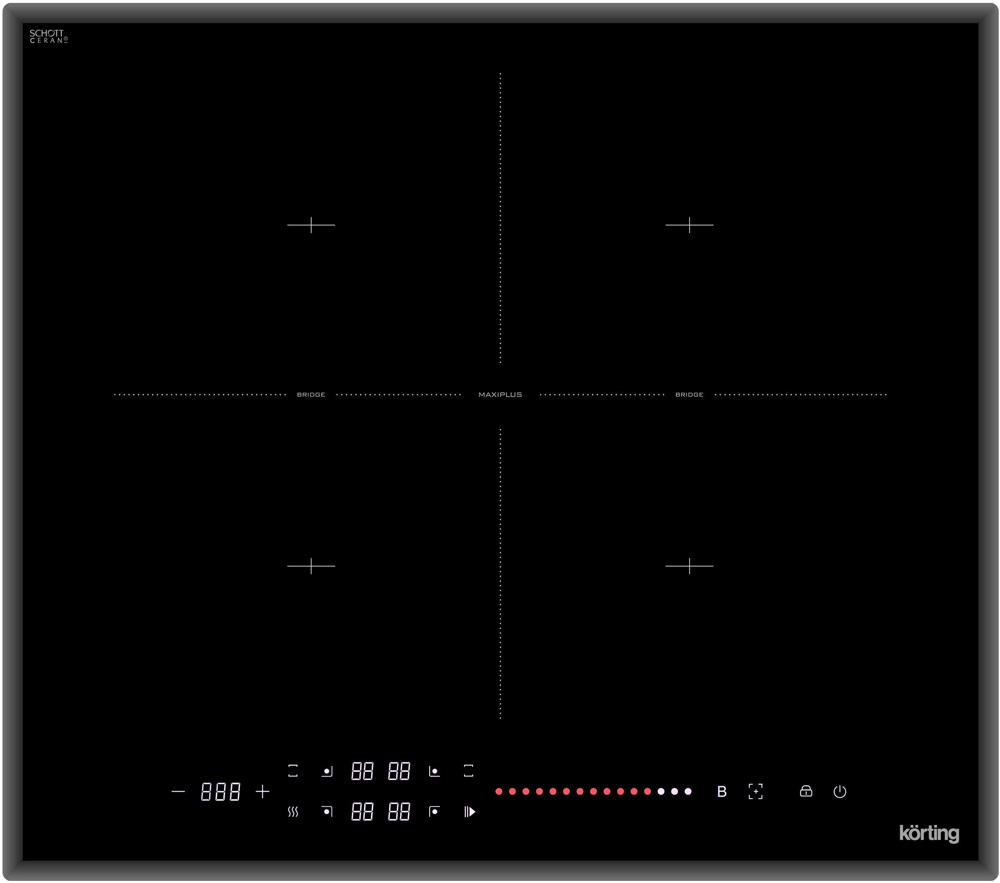Tap the timer plus key
Viewport: 1000px width, 883px height.
coord(262,792)
